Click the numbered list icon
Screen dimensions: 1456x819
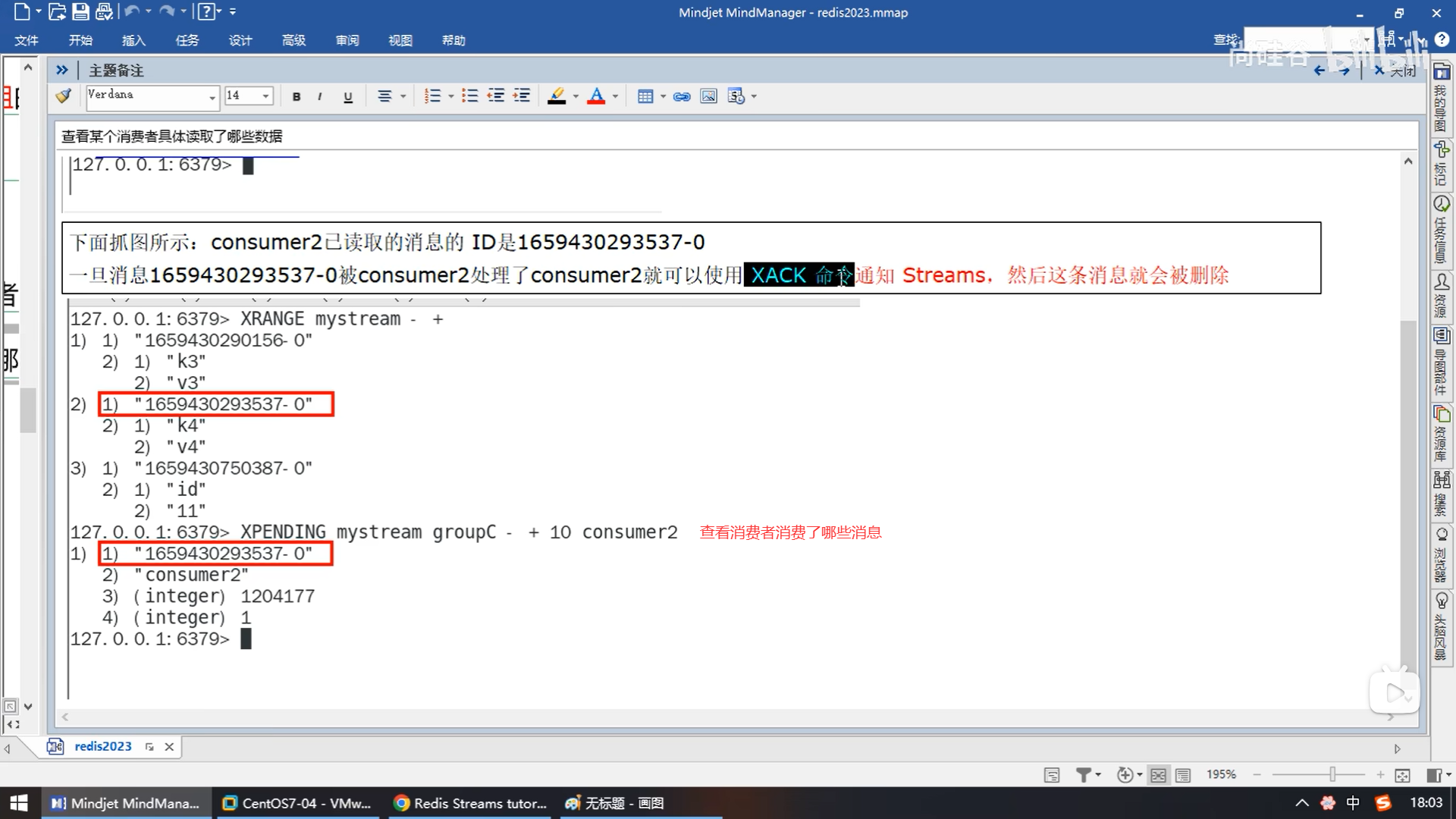pos(432,96)
